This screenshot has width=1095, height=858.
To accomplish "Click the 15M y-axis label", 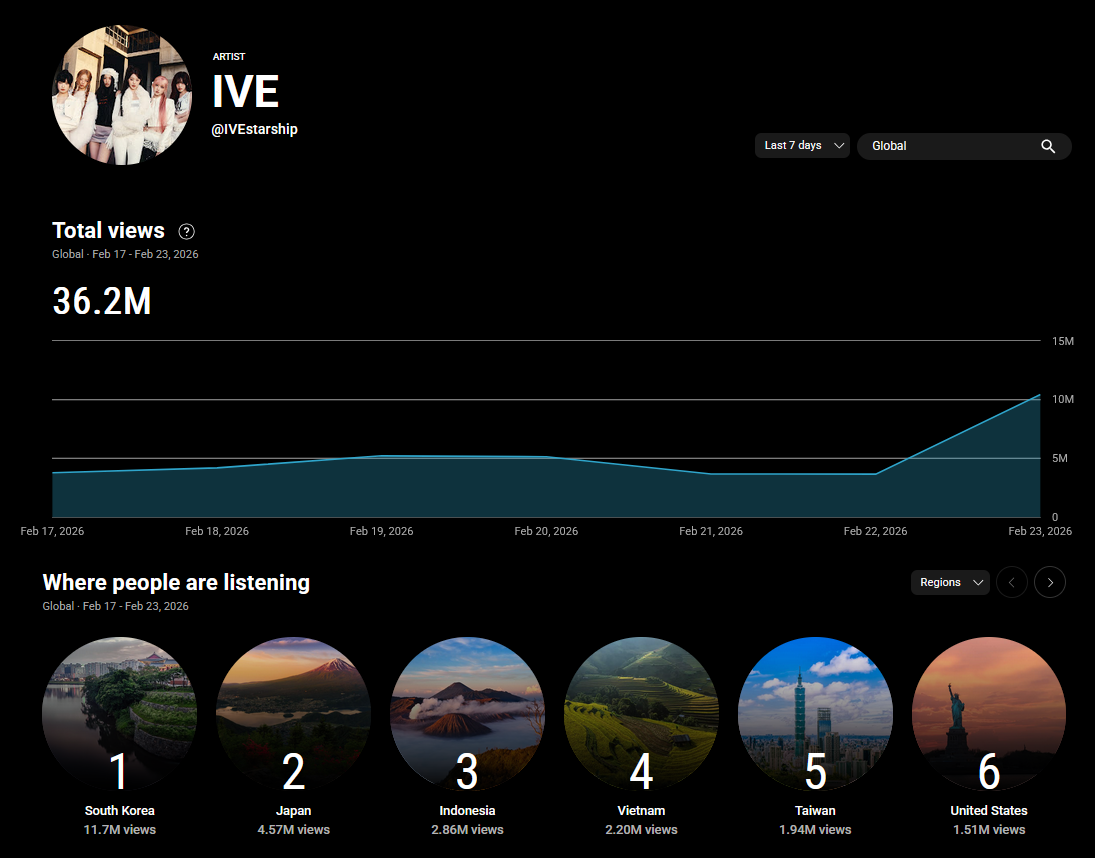I will [1063, 341].
